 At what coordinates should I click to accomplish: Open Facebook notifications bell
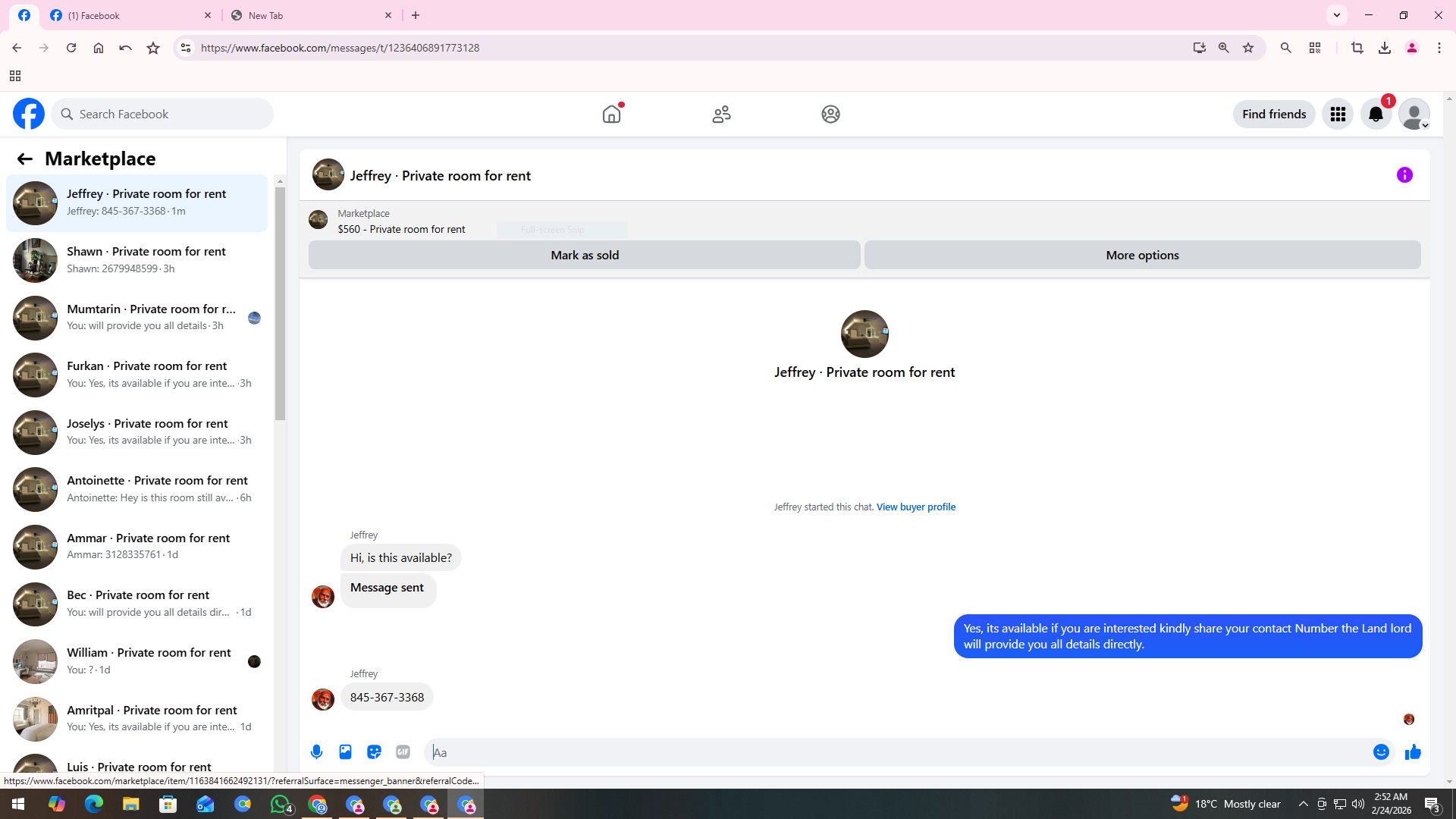point(1376,115)
